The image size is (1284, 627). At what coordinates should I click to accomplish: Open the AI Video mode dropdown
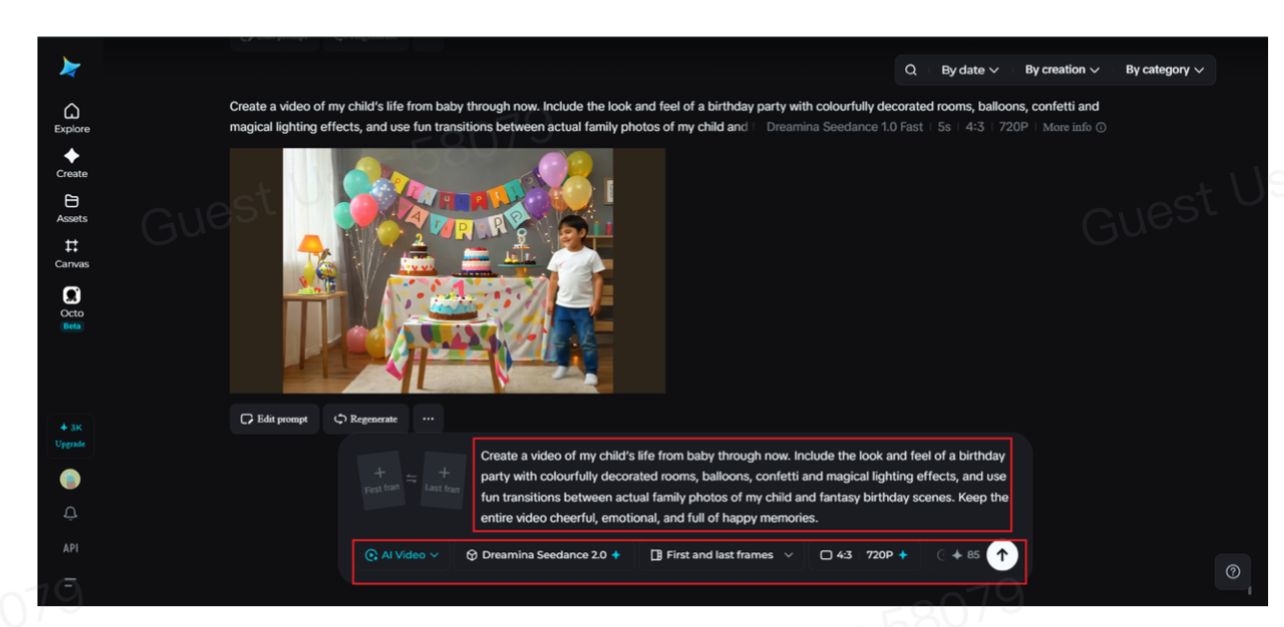pyautogui.click(x=402, y=555)
